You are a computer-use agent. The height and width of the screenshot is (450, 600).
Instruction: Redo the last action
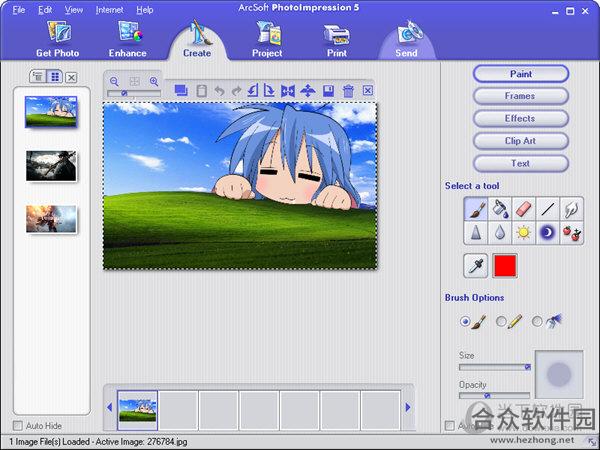[237, 91]
